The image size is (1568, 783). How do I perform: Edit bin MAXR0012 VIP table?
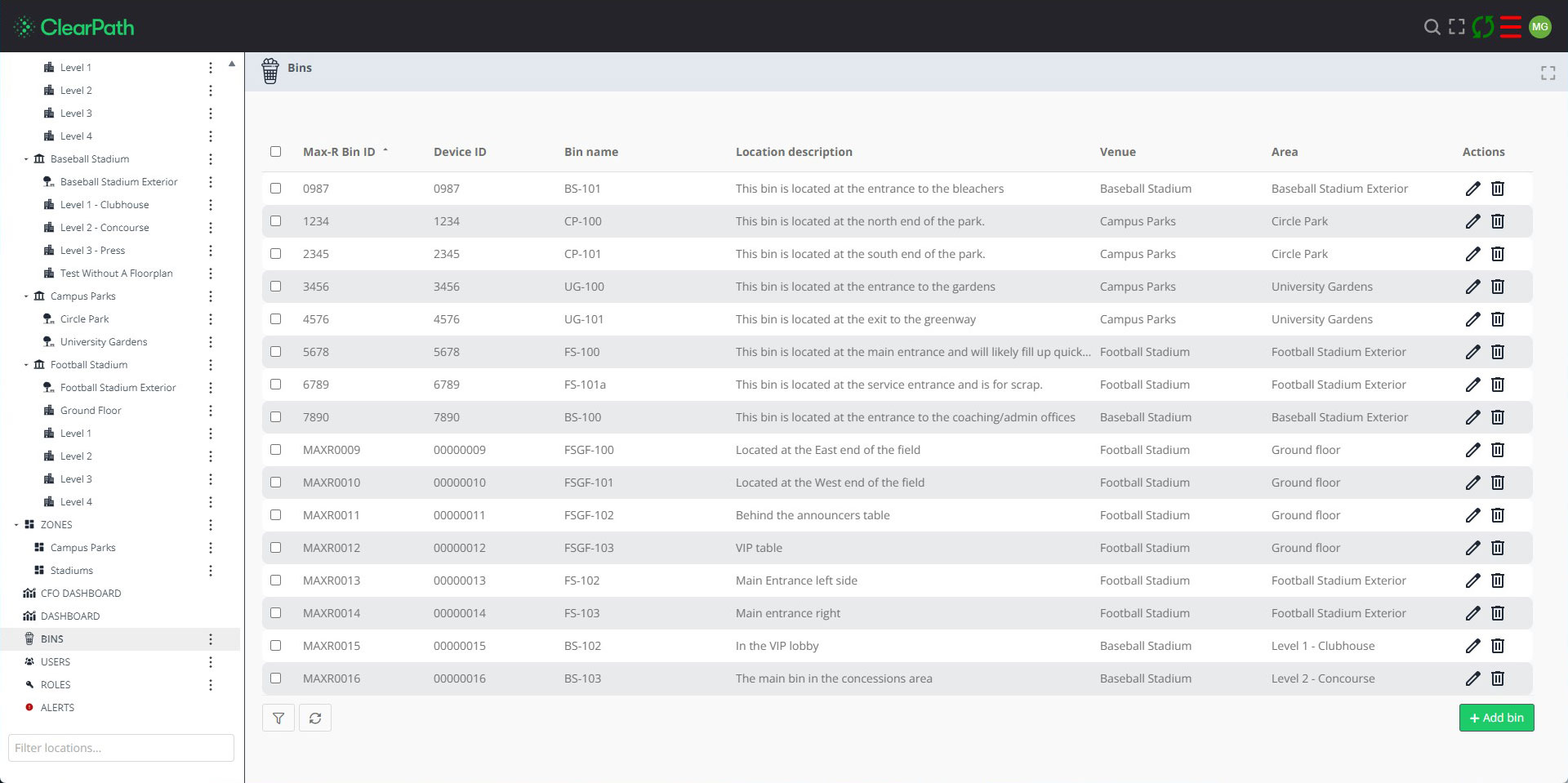pos(1472,548)
